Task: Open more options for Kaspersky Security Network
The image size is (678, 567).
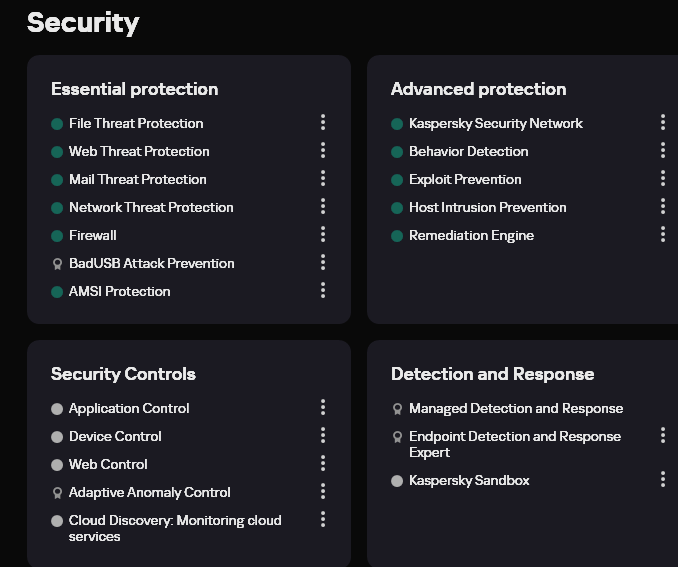Action: pyautogui.click(x=662, y=122)
